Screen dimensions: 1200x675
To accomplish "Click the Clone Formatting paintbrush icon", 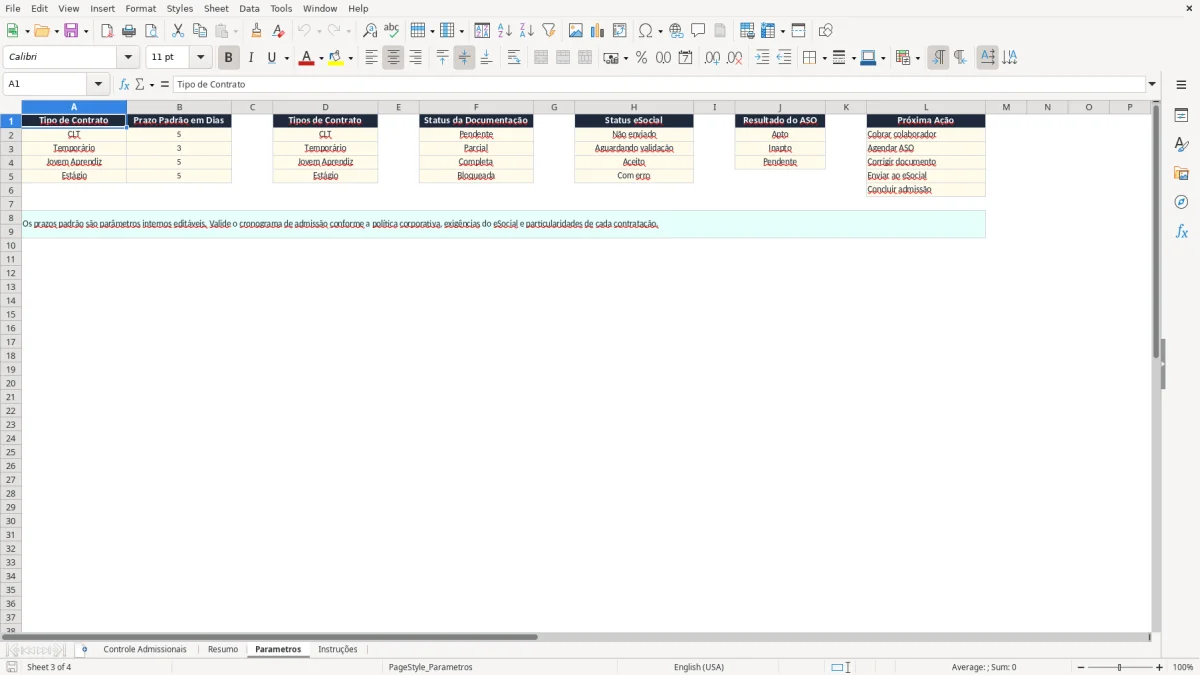I will click(257, 31).
